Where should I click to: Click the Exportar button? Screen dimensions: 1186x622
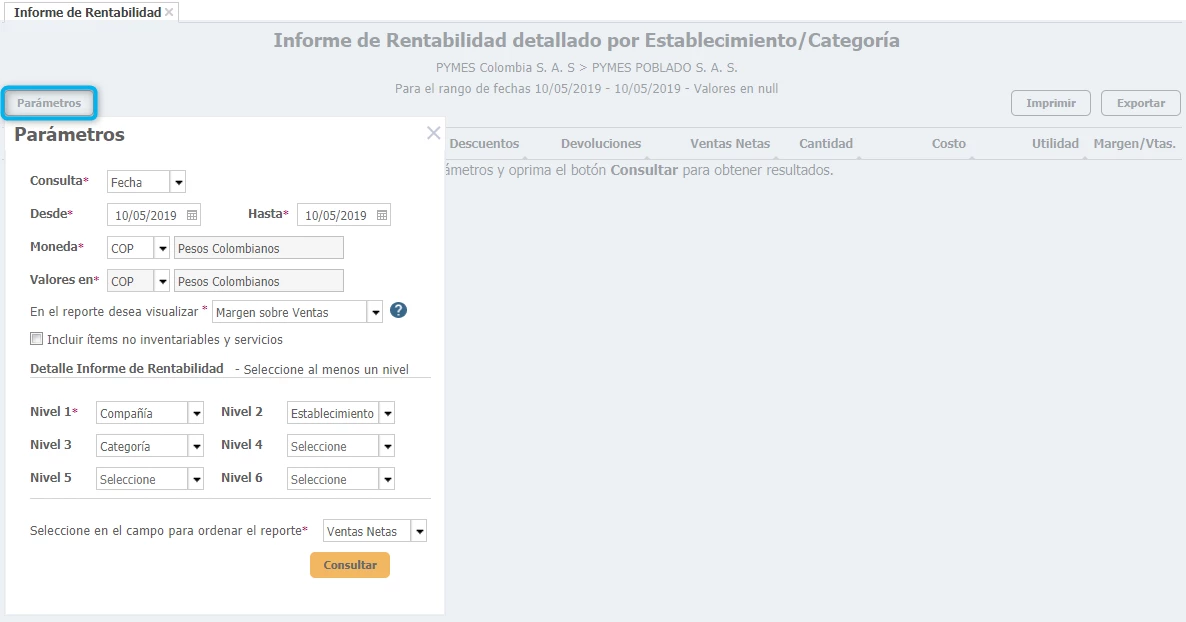point(1140,103)
